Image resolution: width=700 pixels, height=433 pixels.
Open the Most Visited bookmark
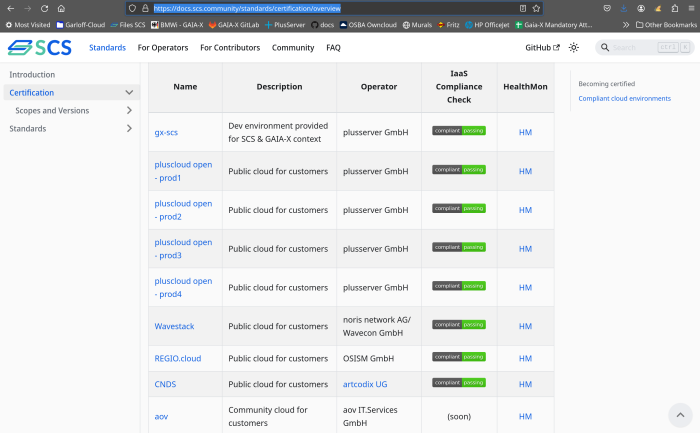(x=28, y=25)
